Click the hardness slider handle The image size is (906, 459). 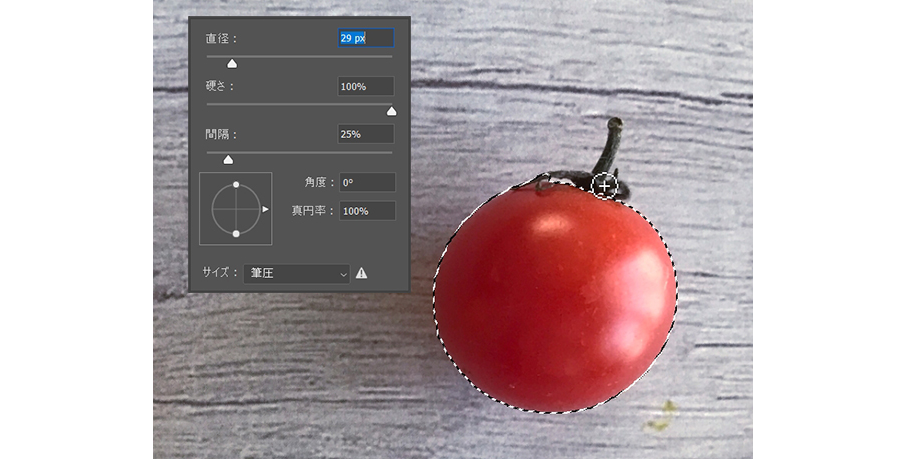click(391, 111)
